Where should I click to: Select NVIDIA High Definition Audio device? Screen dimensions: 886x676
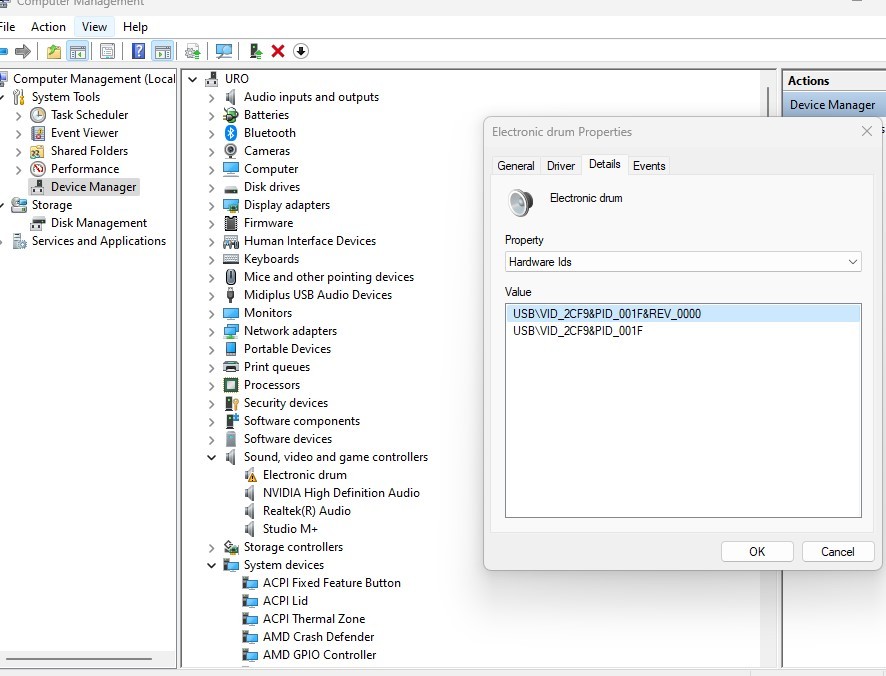click(341, 493)
